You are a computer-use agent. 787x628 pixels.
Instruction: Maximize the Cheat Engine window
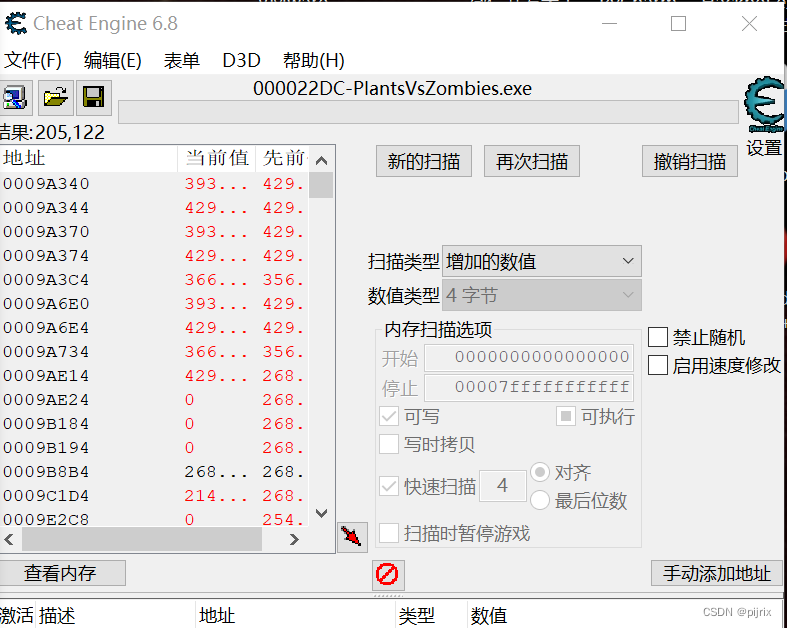point(679,24)
